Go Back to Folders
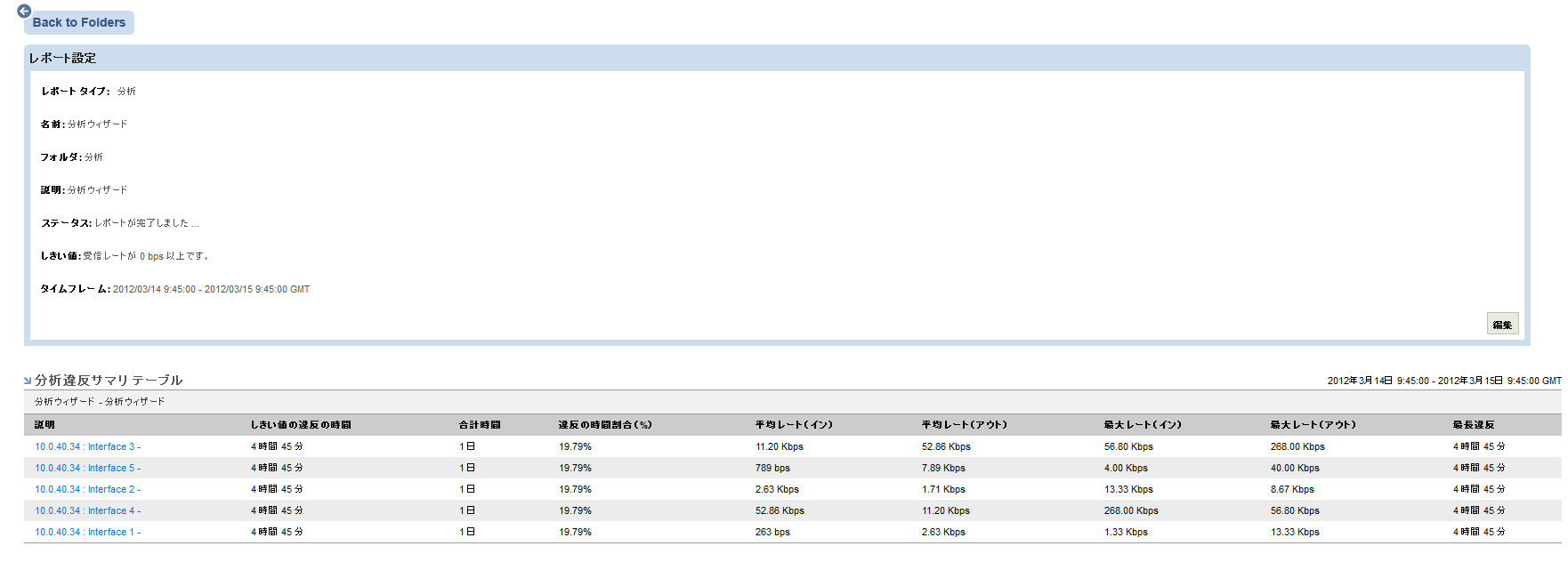The width and height of the screenshot is (1568, 562). (x=79, y=22)
